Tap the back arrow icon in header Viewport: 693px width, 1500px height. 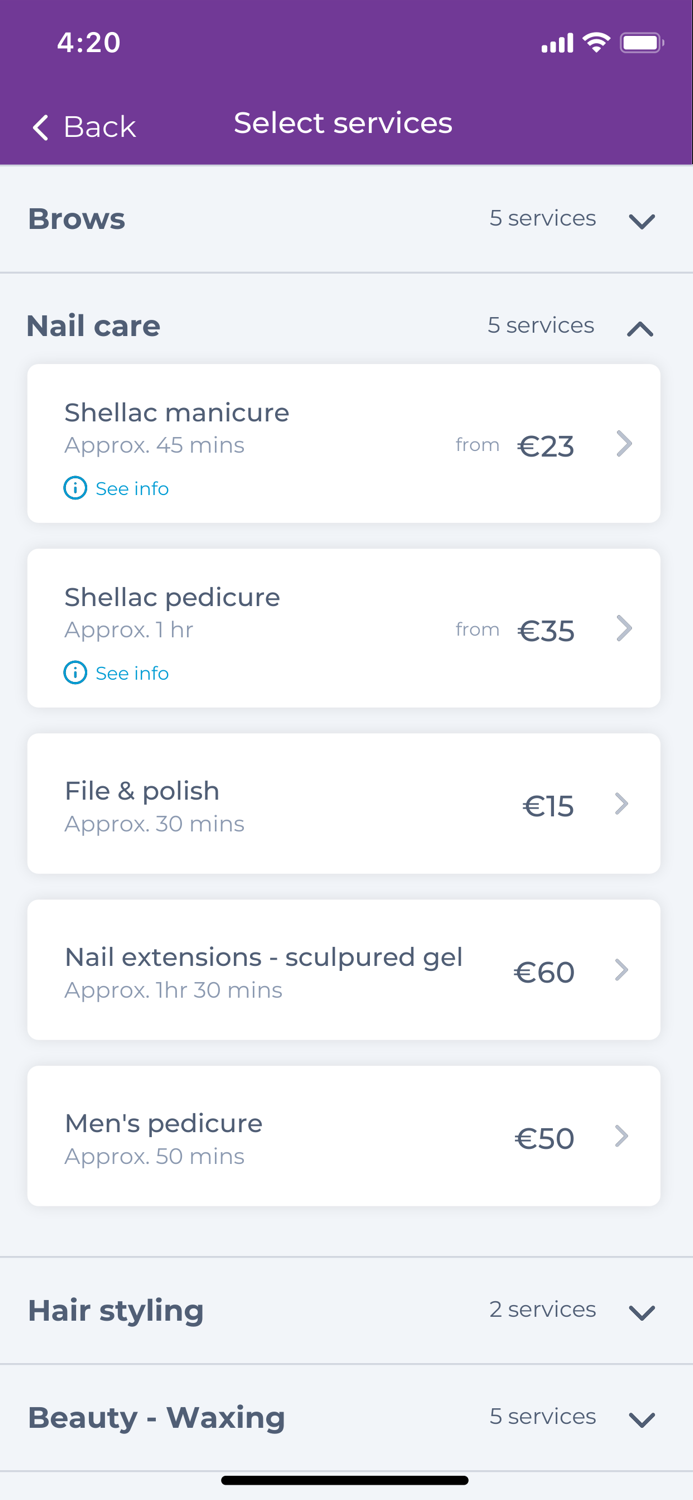[x=40, y=127]
